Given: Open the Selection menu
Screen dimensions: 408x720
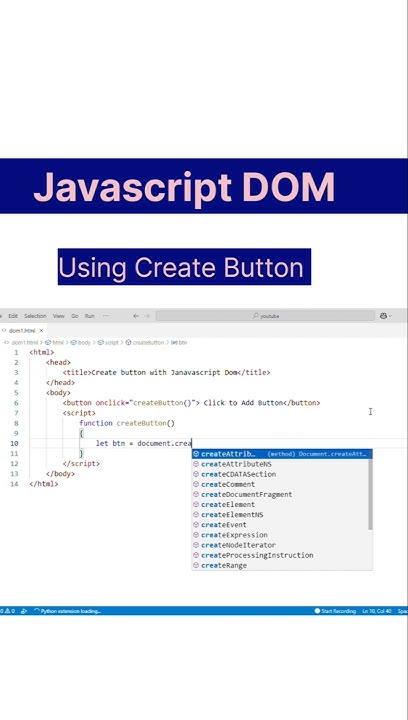Looking at the screenshot, I should click(x=35, y=316).
